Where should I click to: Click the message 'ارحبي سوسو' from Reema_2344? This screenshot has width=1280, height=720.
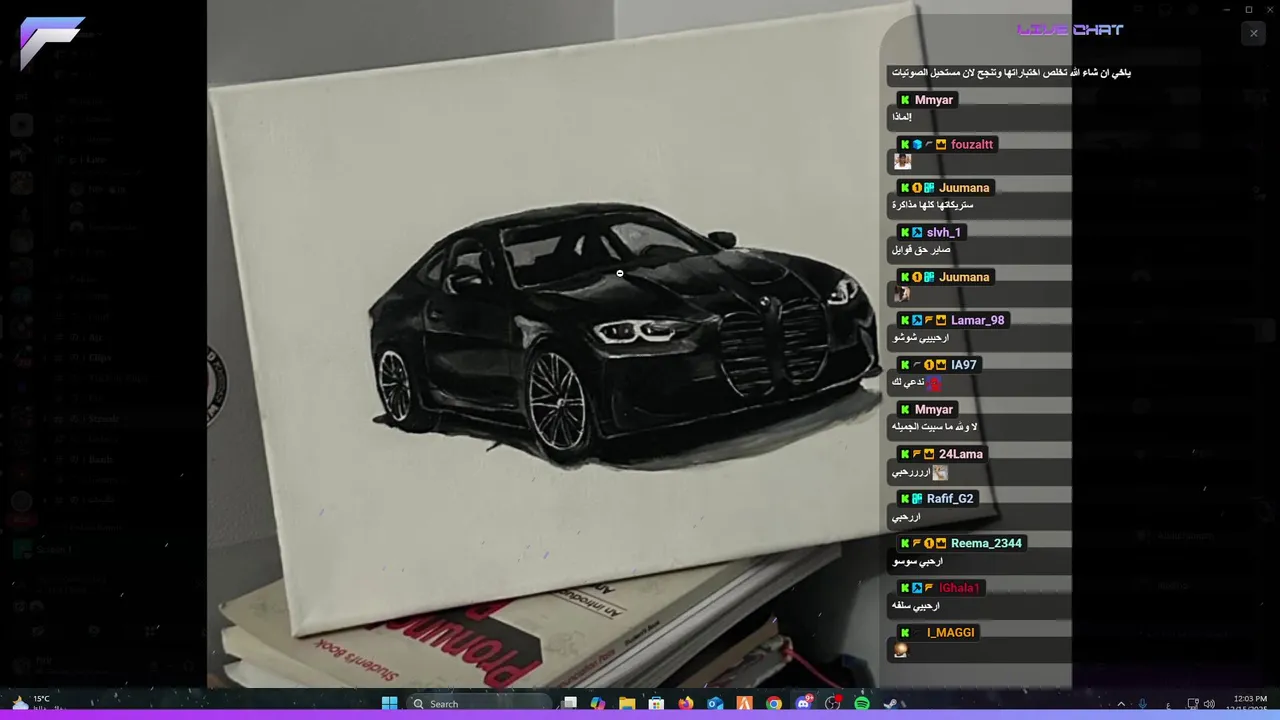coord(918,561)
